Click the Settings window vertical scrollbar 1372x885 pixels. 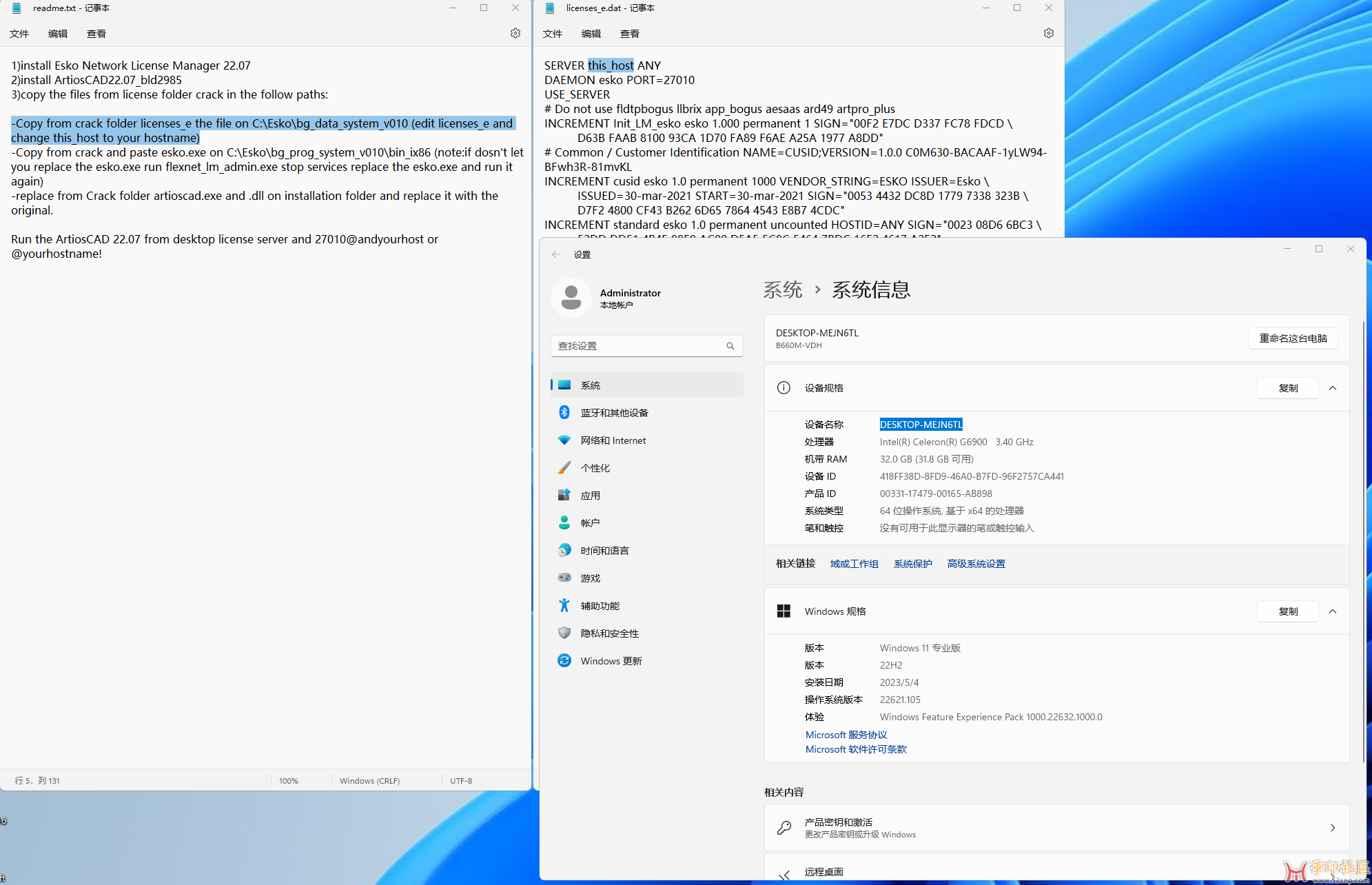(x=1363, y=542)
